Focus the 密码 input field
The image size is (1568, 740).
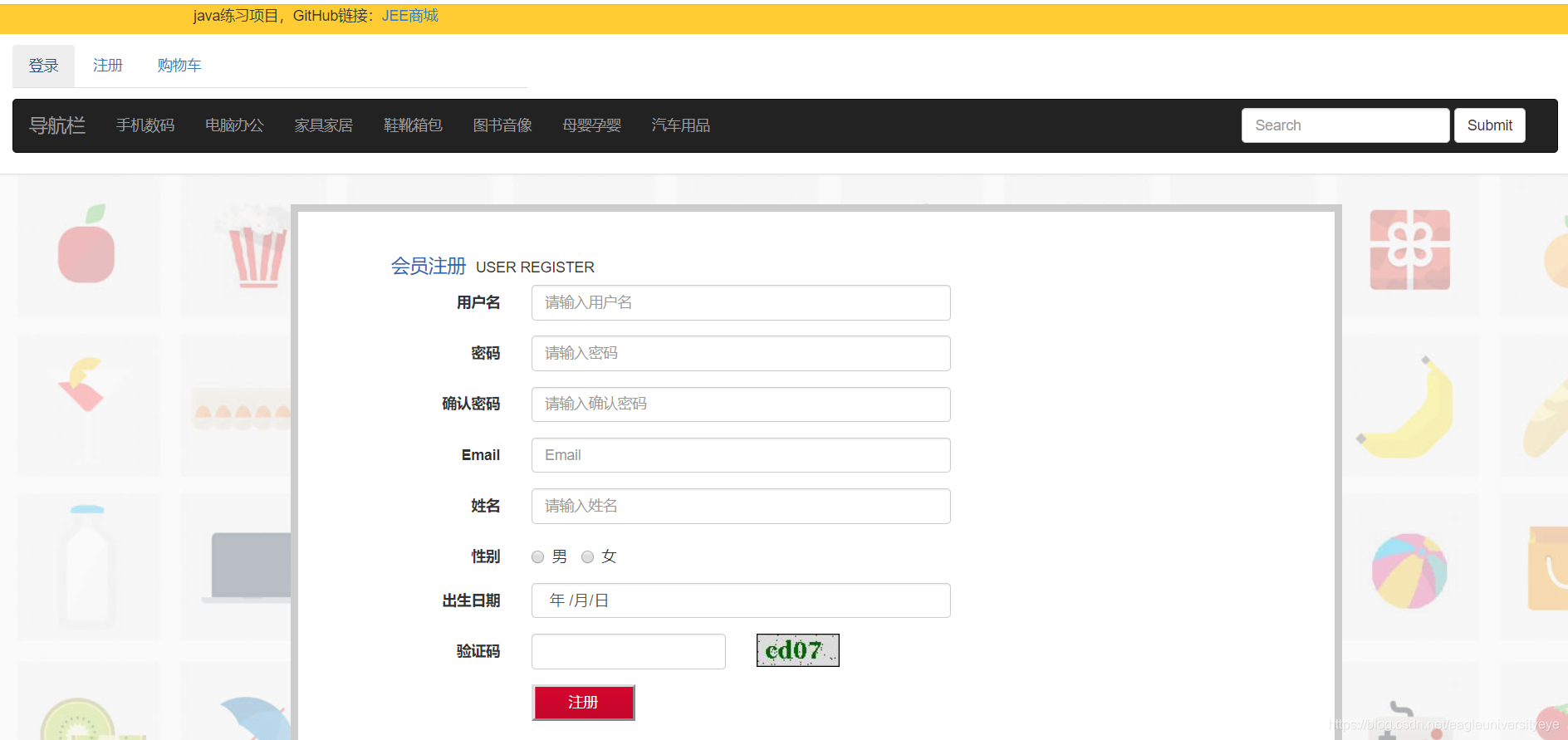[x=741, y=353]
